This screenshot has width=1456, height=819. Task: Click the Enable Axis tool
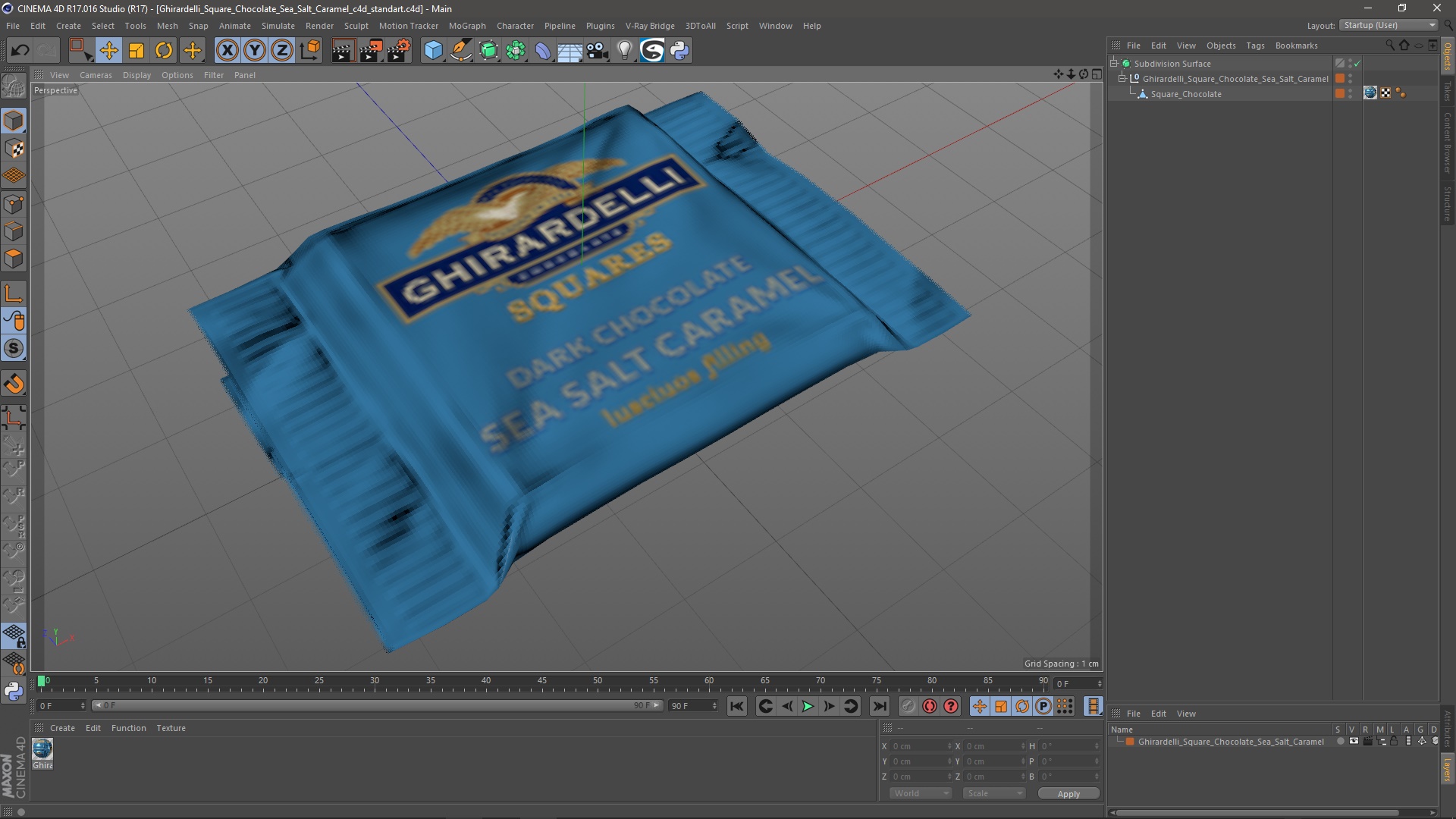click(14, 293)
